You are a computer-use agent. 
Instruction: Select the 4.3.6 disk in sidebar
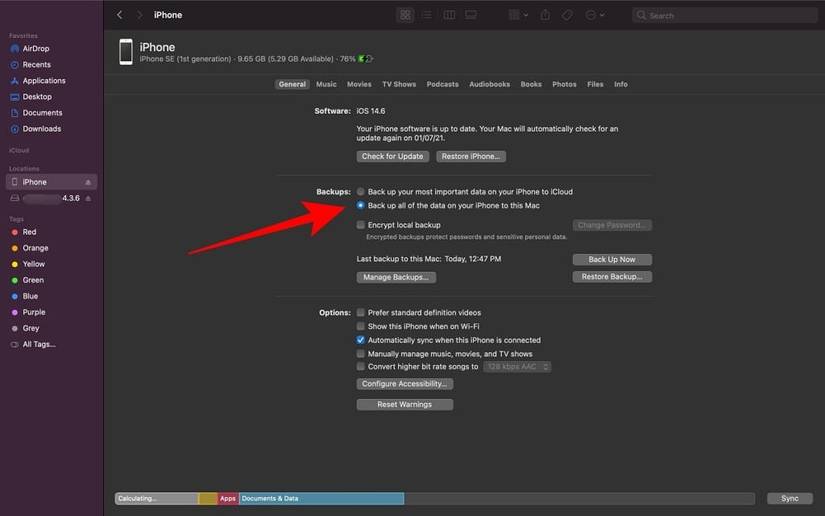(51, 198)
